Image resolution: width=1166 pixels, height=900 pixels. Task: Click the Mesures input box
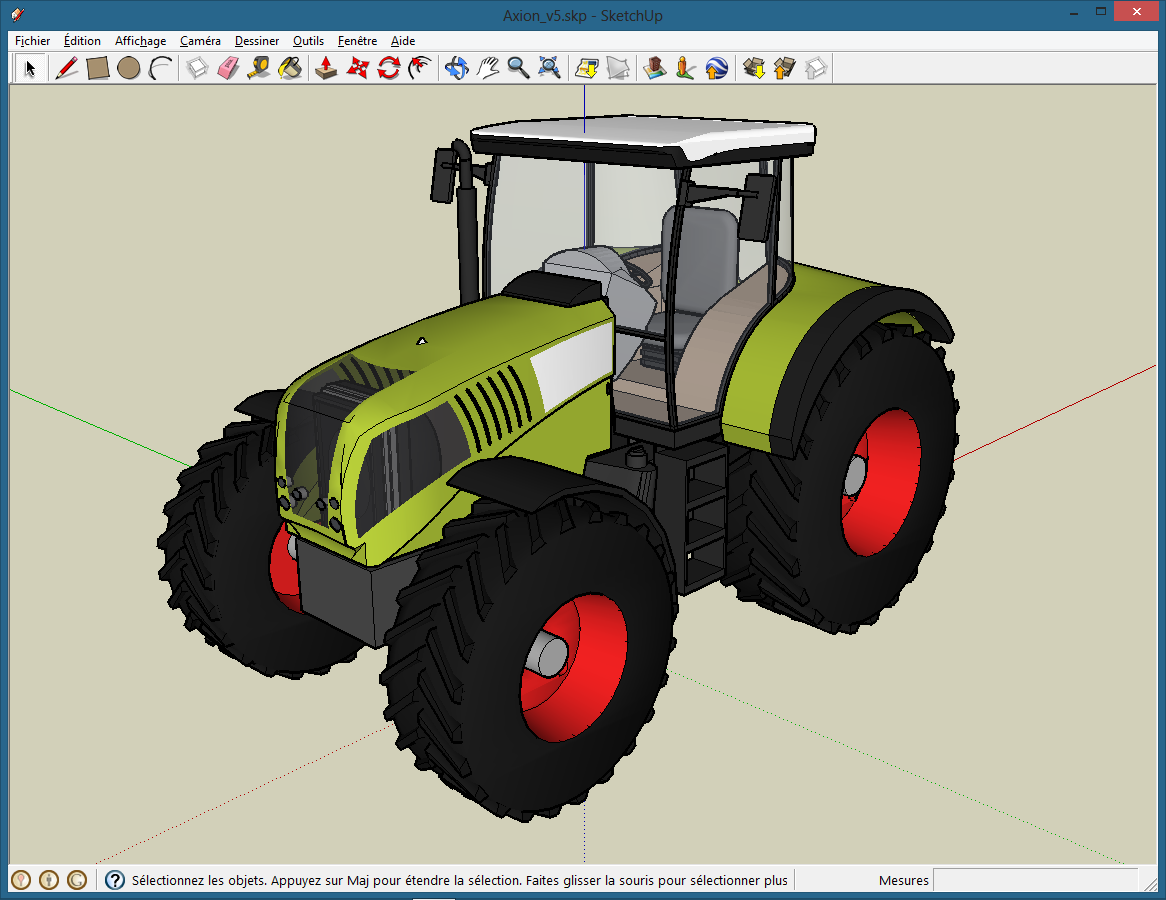1035,880
